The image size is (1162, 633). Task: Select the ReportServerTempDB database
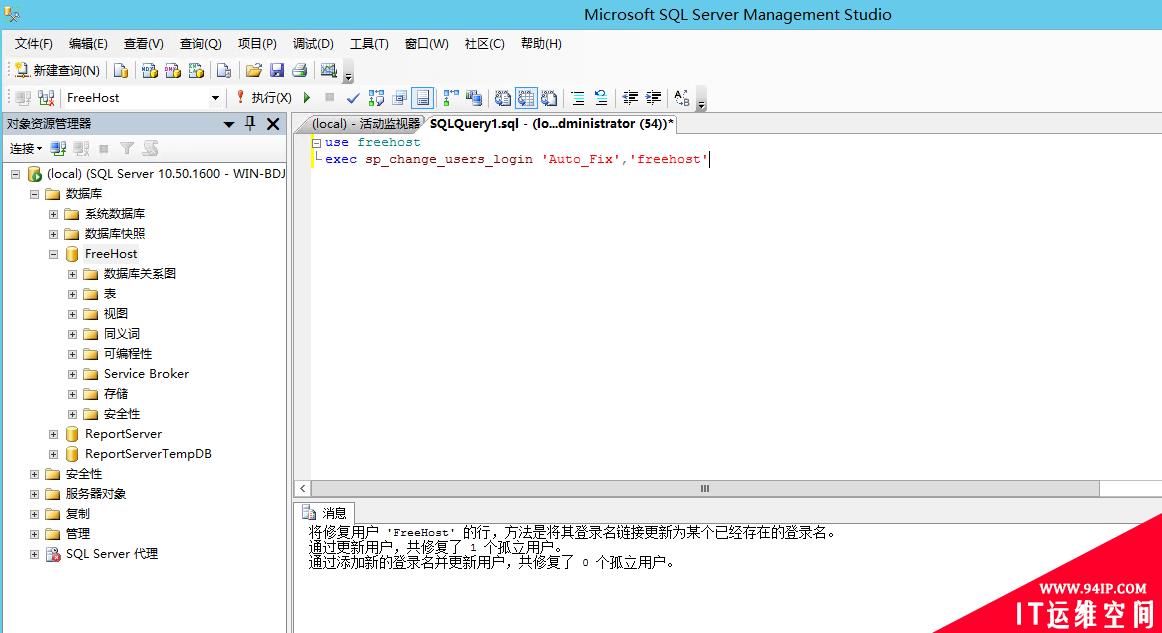[148, 454]
